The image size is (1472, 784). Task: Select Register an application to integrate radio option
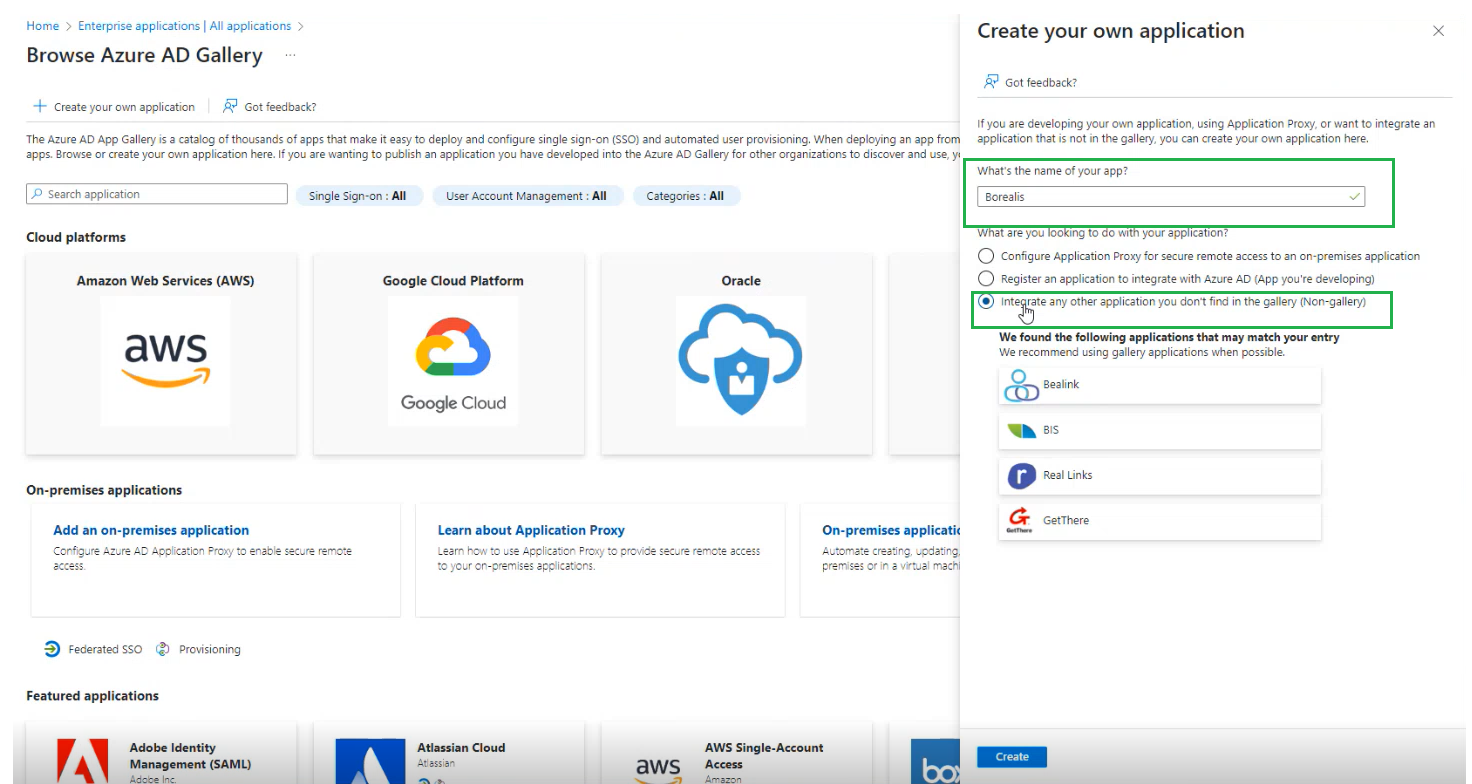(x=986, y=278)
